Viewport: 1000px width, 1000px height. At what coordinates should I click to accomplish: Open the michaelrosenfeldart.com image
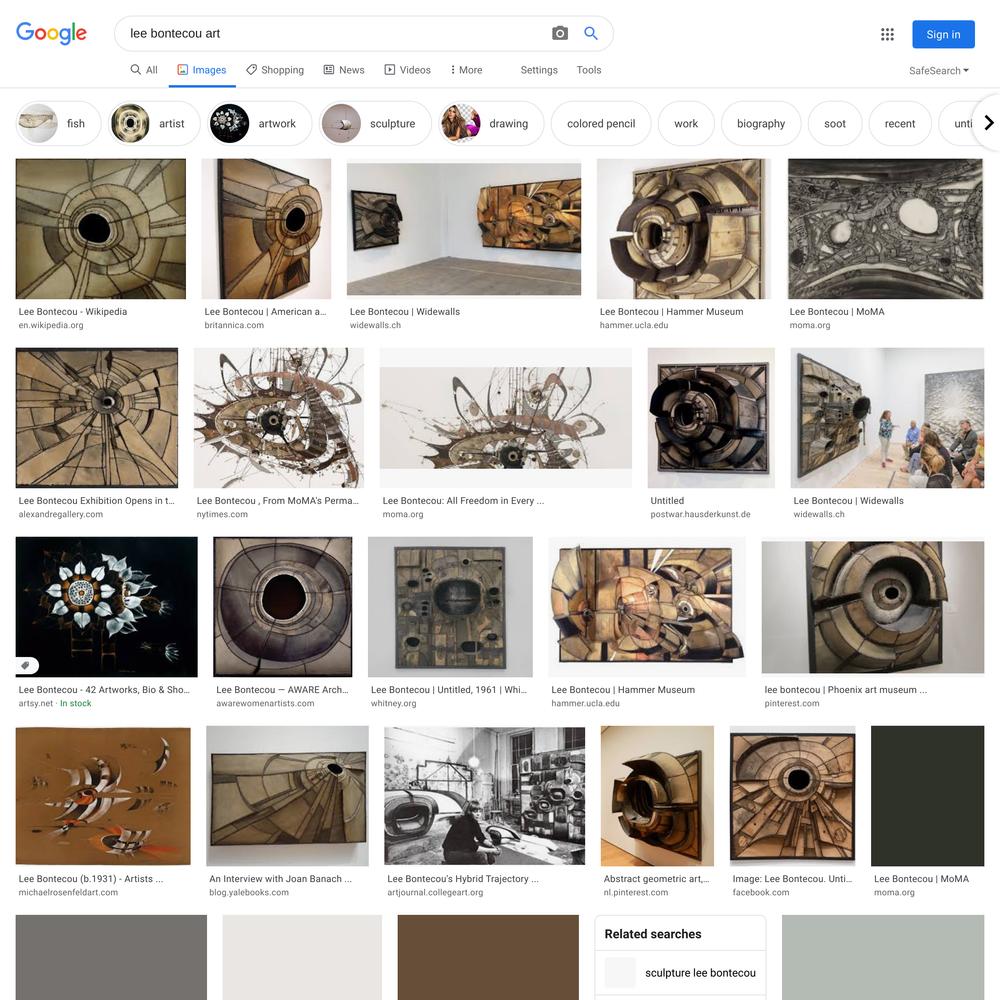coord(103,795)
